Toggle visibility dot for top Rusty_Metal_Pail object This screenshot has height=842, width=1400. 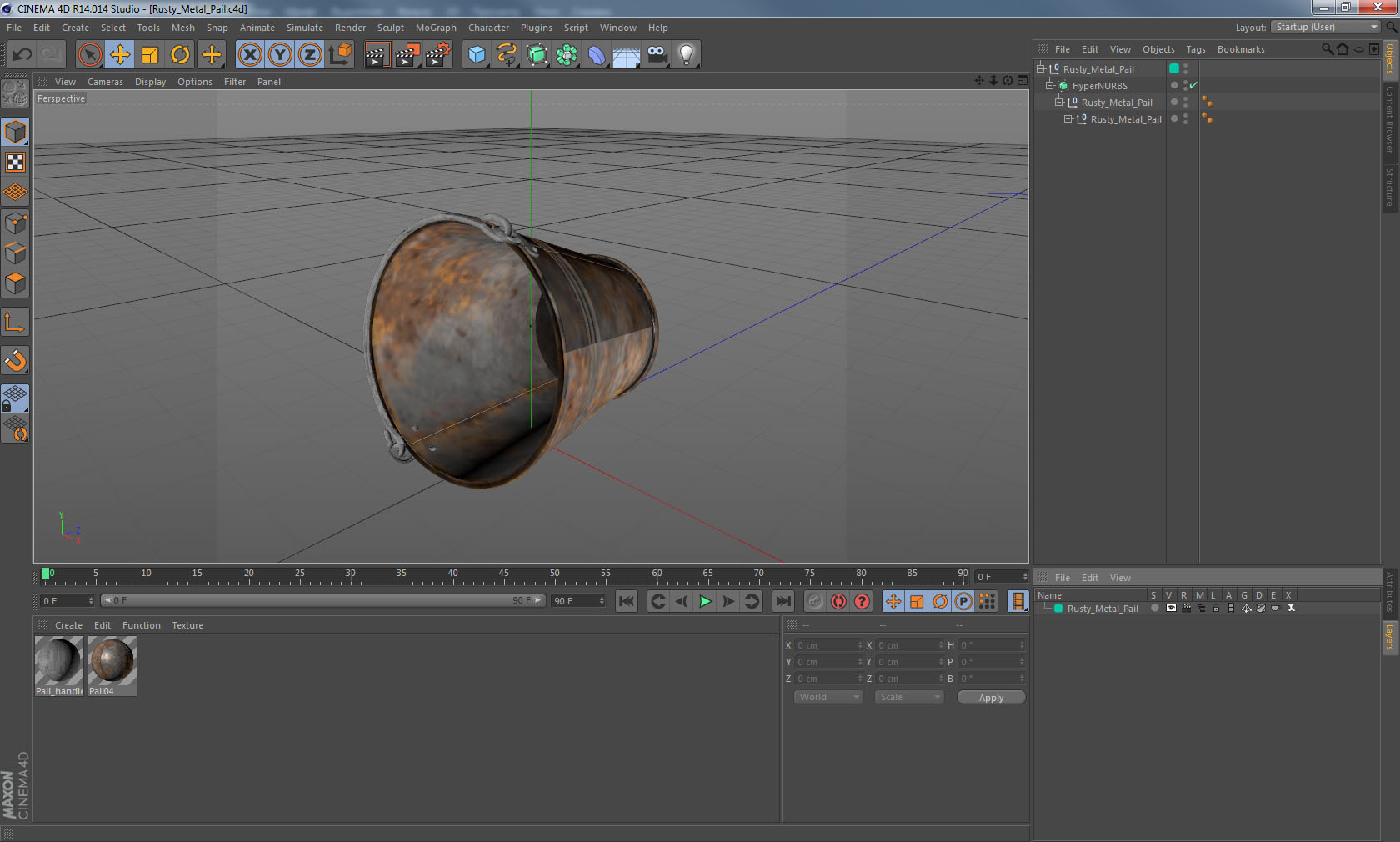pyautogui.click(x=1185, y=67)
